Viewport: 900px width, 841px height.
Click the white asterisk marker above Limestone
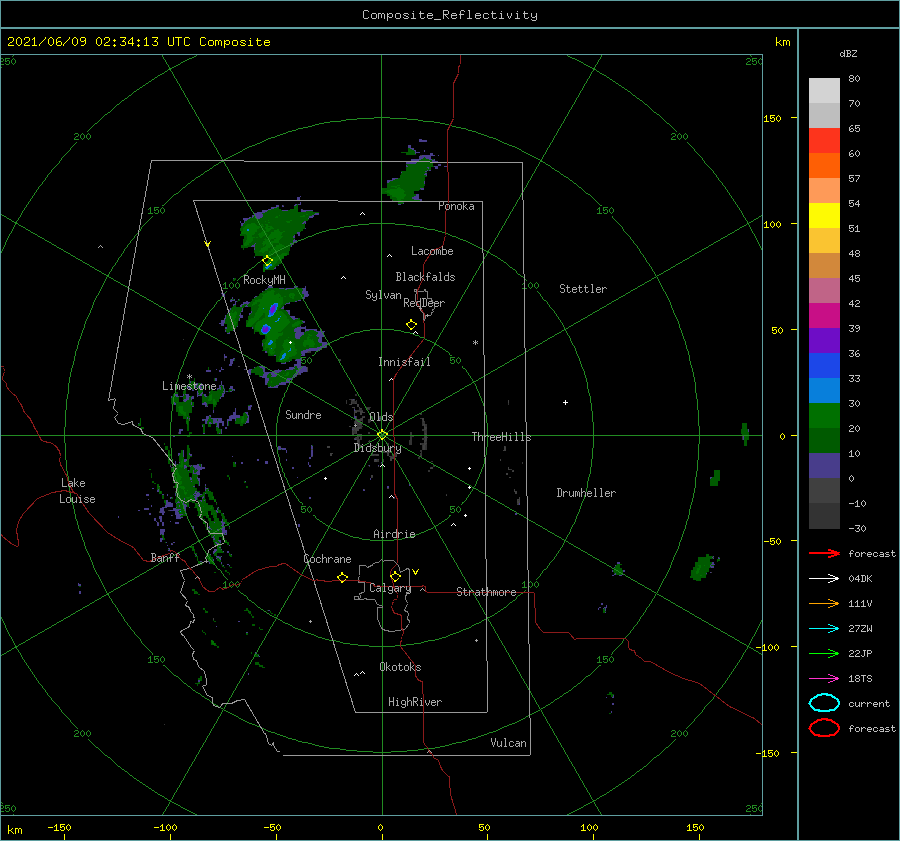tap(189, 377)
